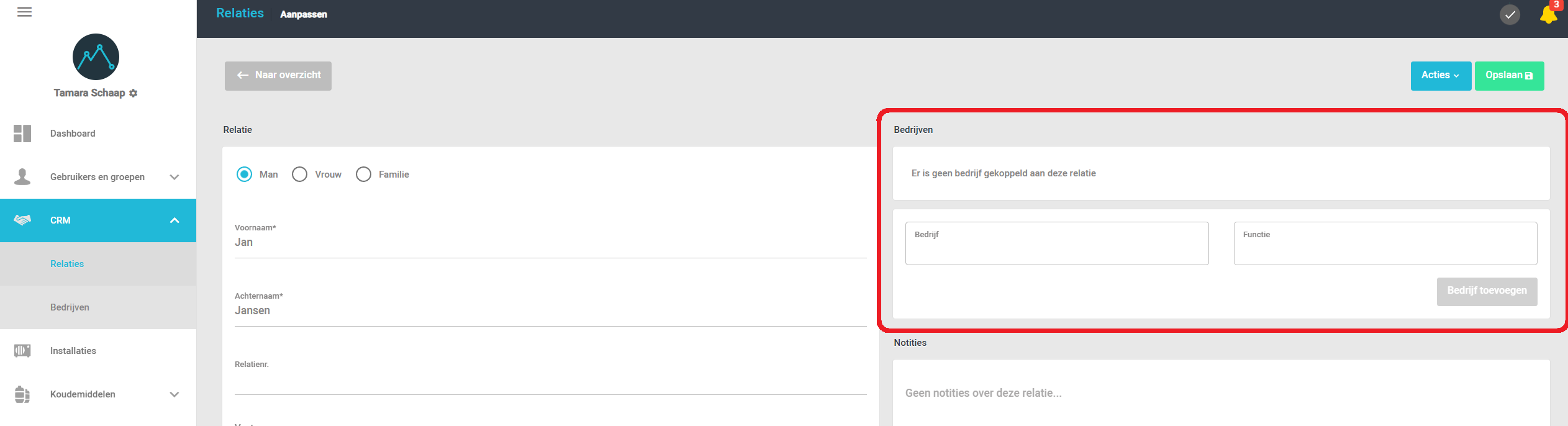The image size is (1568, 426).
Task: Click the Relatie section heading
Action: tap(237, 130)
